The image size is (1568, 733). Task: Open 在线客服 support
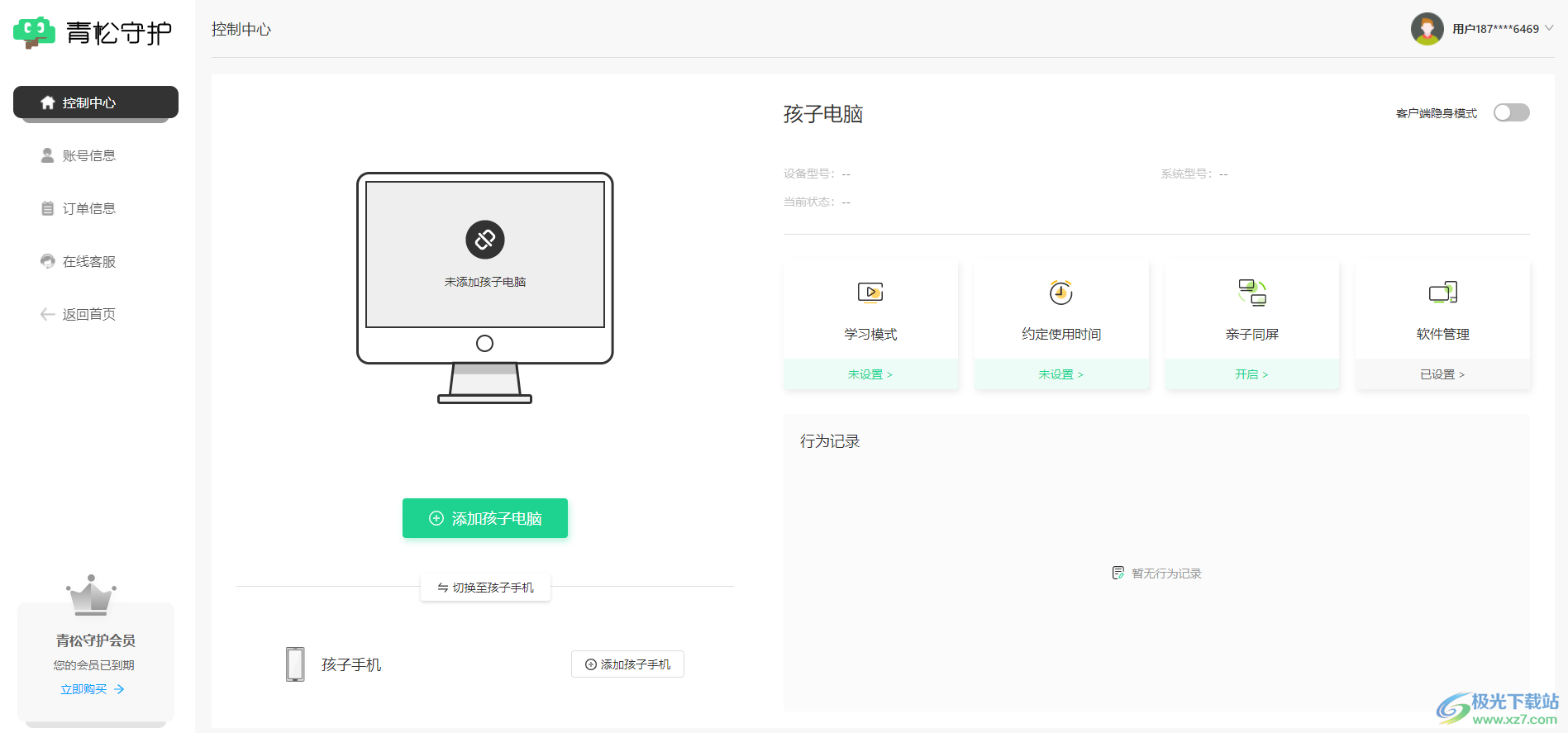(89, 261)
